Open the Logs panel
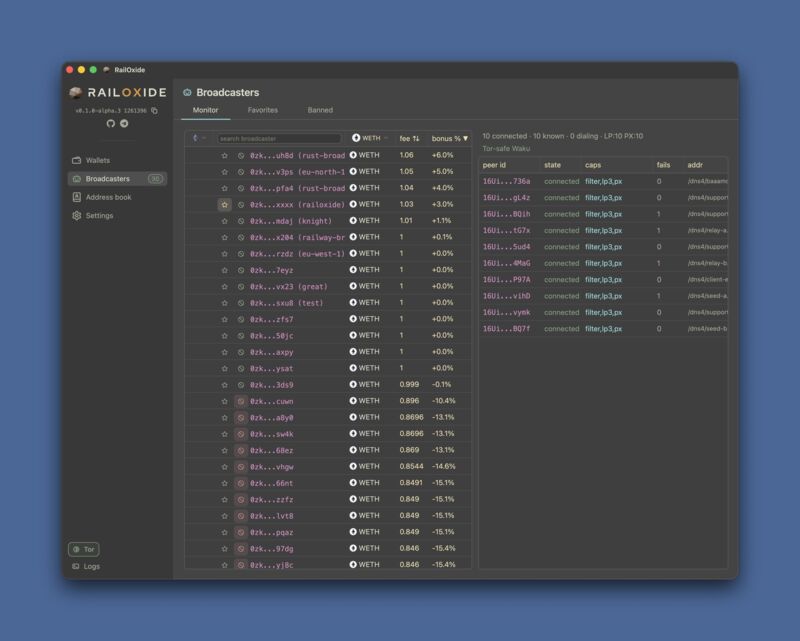 tap(86, 566)
